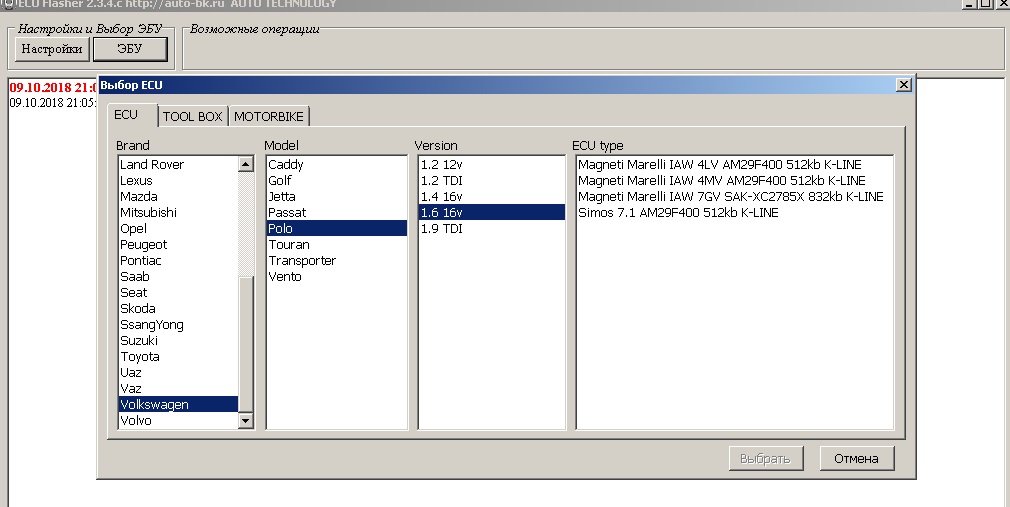The width and height of the screenshot is (1010, 507).
Task: Click the Выбрать select button
Action: (x=766, y=459)
